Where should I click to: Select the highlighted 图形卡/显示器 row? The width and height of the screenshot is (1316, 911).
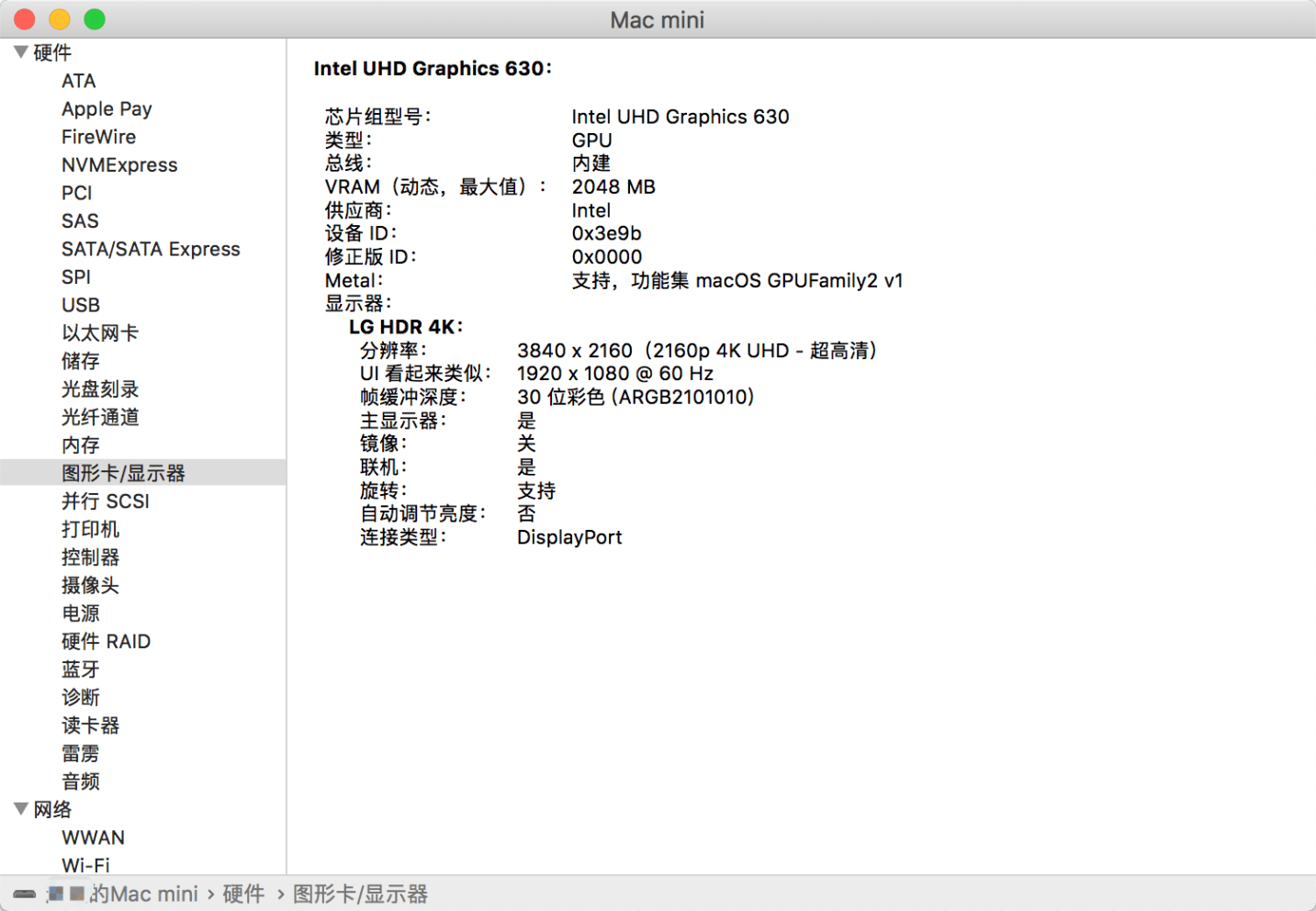[143, 473]
